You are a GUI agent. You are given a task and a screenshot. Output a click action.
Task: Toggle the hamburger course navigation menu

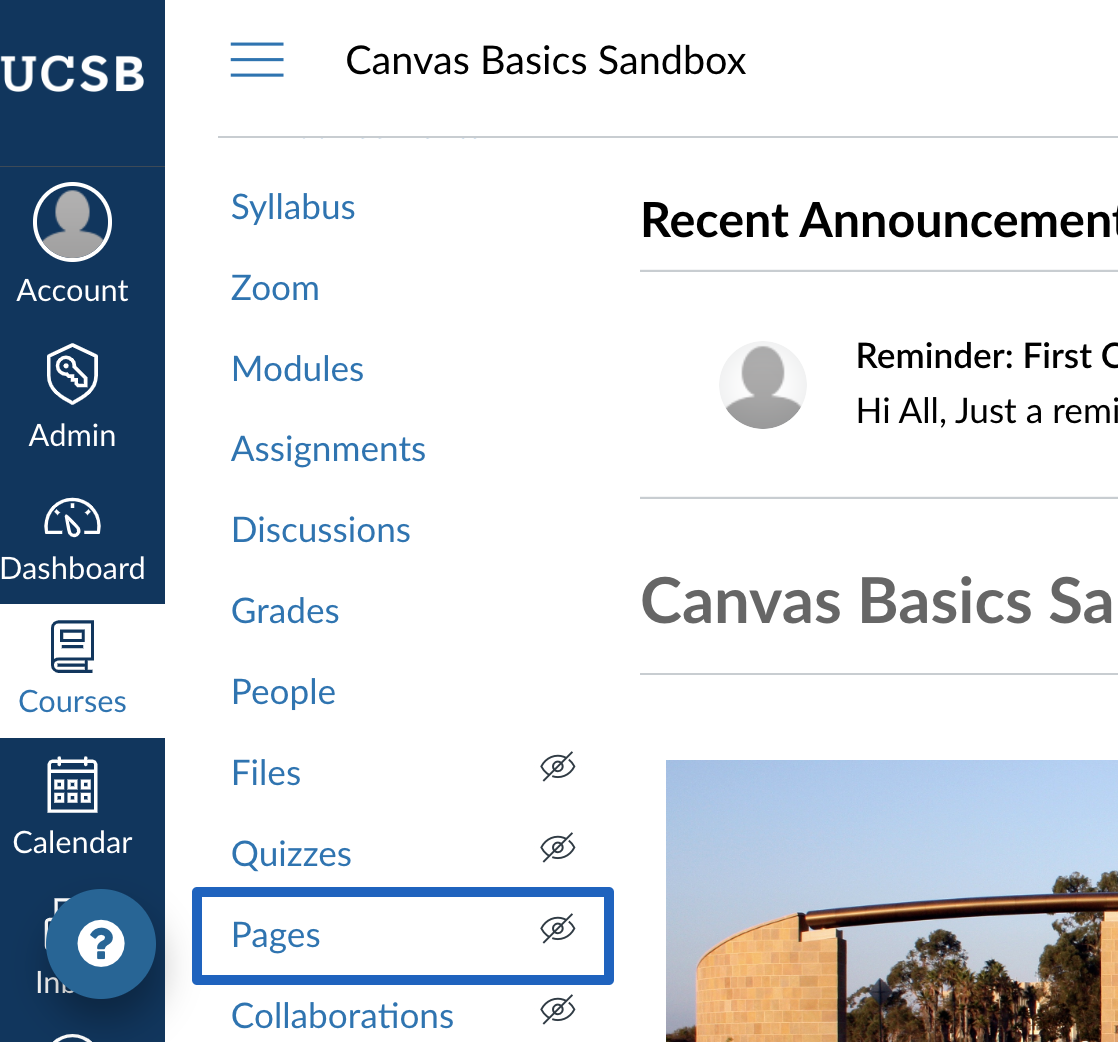click(x=257, y=60)
